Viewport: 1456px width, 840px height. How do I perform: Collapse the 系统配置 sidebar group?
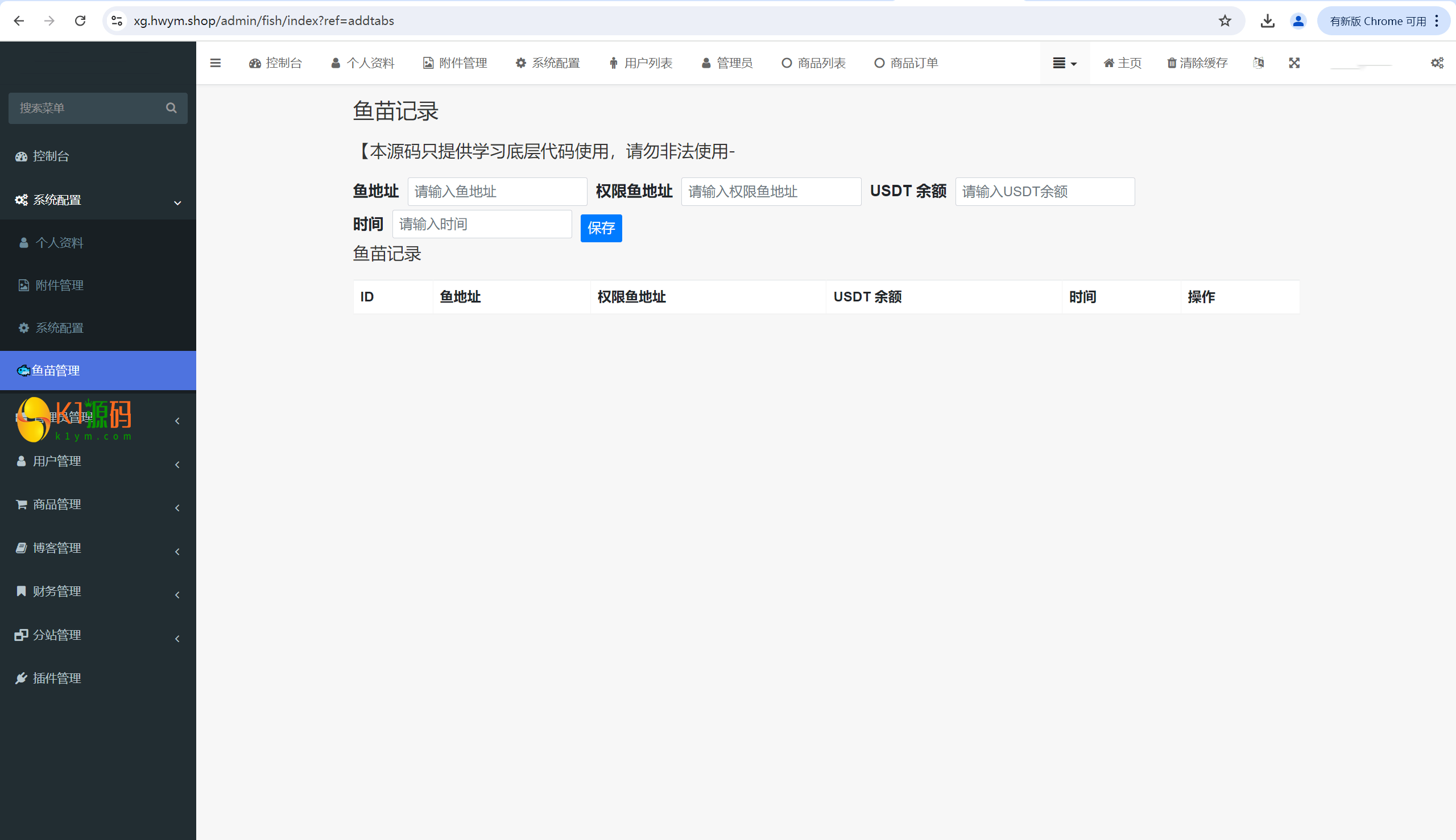[98, 200]
